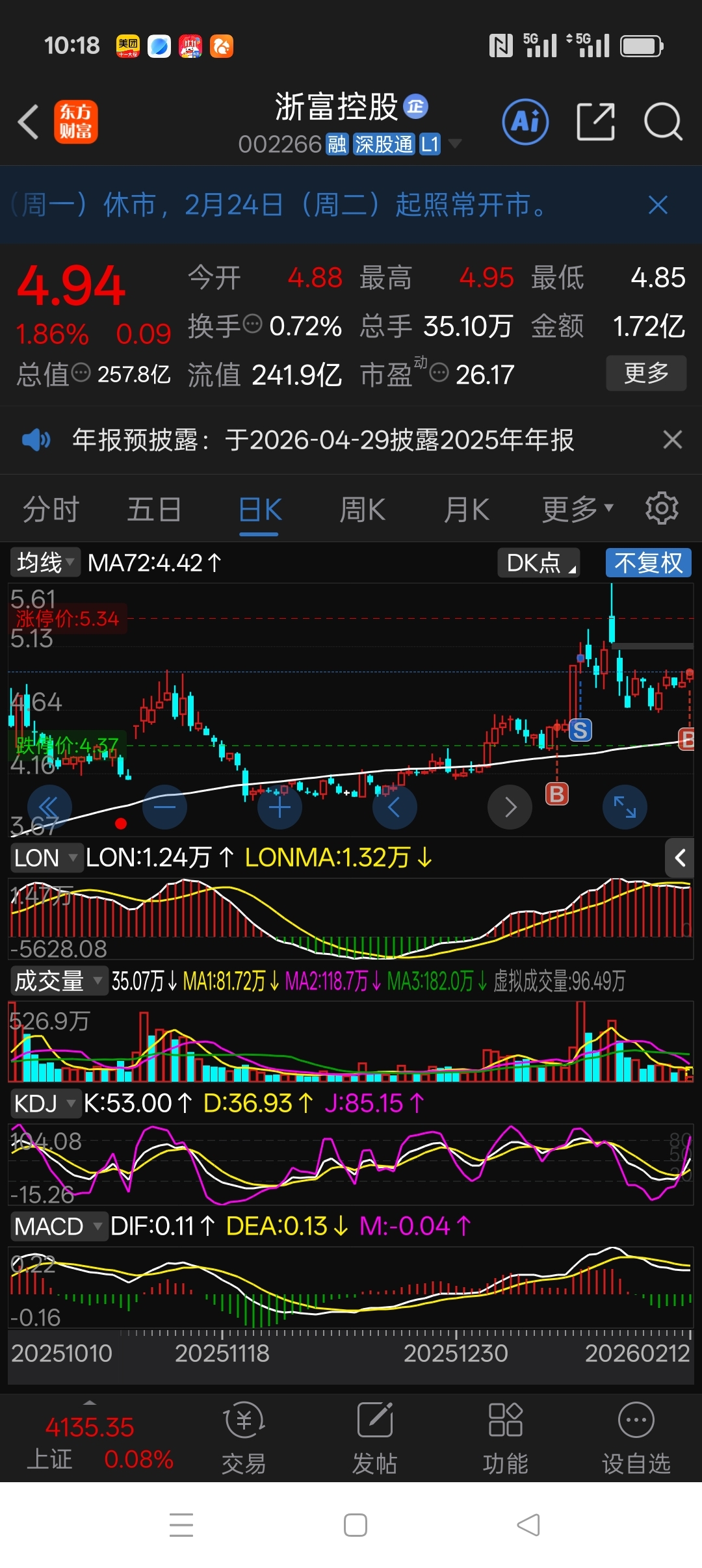702x1568 pixels.
Task: Tap 总值 info icon
Action: coord(81,372)
